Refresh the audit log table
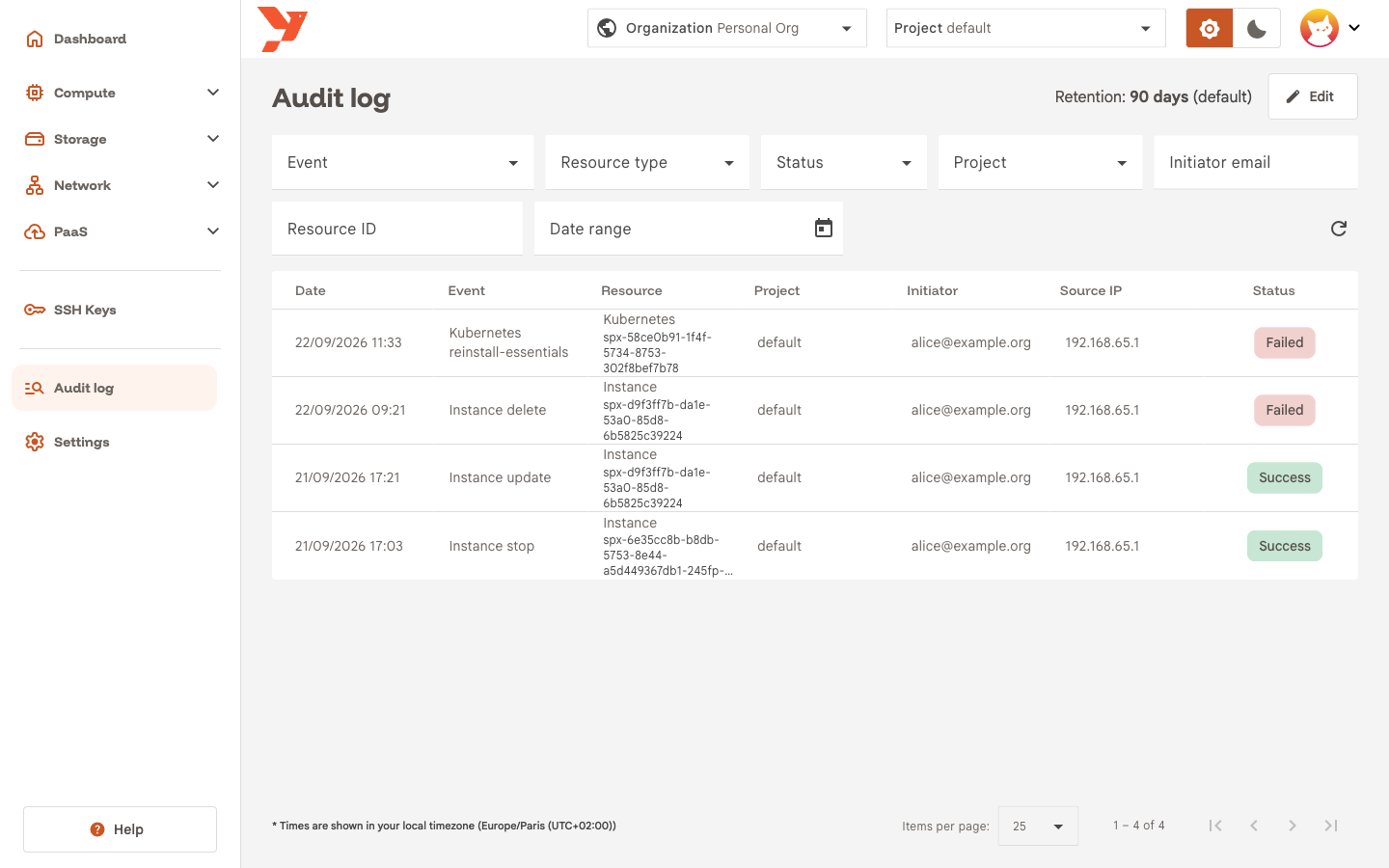 click(x=1339, y=229)
